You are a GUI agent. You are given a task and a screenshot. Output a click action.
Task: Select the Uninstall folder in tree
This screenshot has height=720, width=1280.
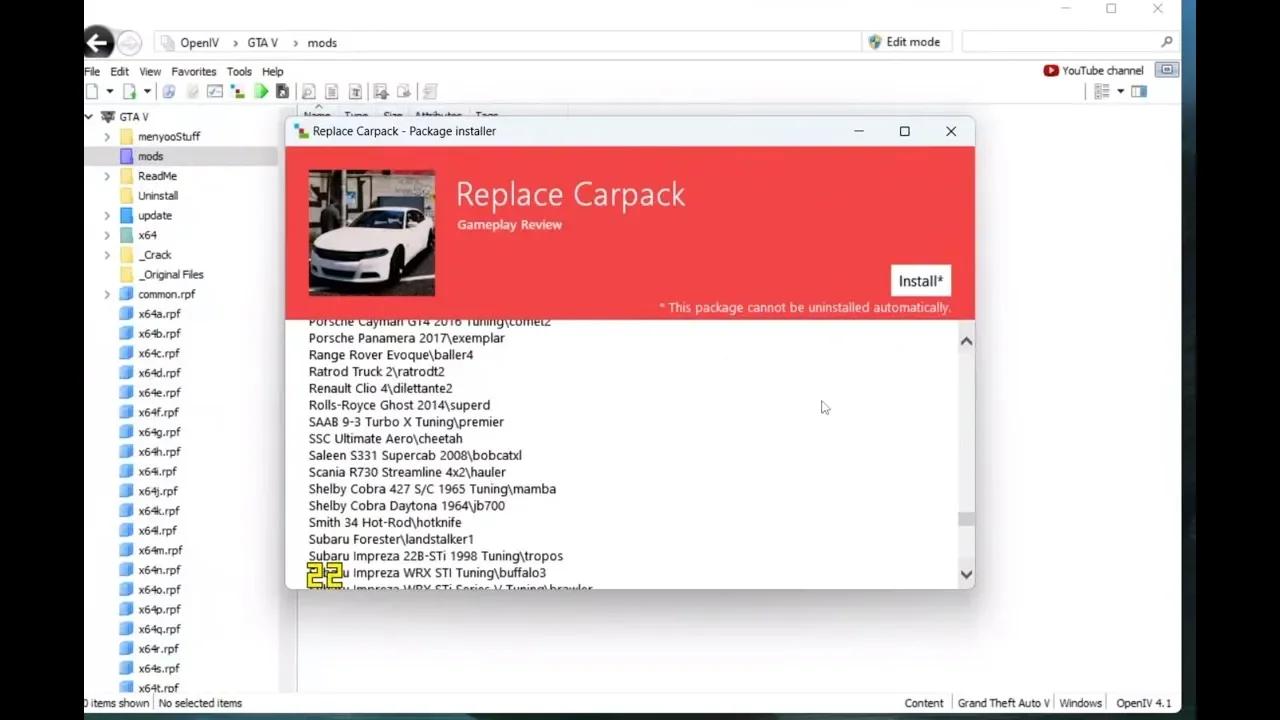[158, 196]
